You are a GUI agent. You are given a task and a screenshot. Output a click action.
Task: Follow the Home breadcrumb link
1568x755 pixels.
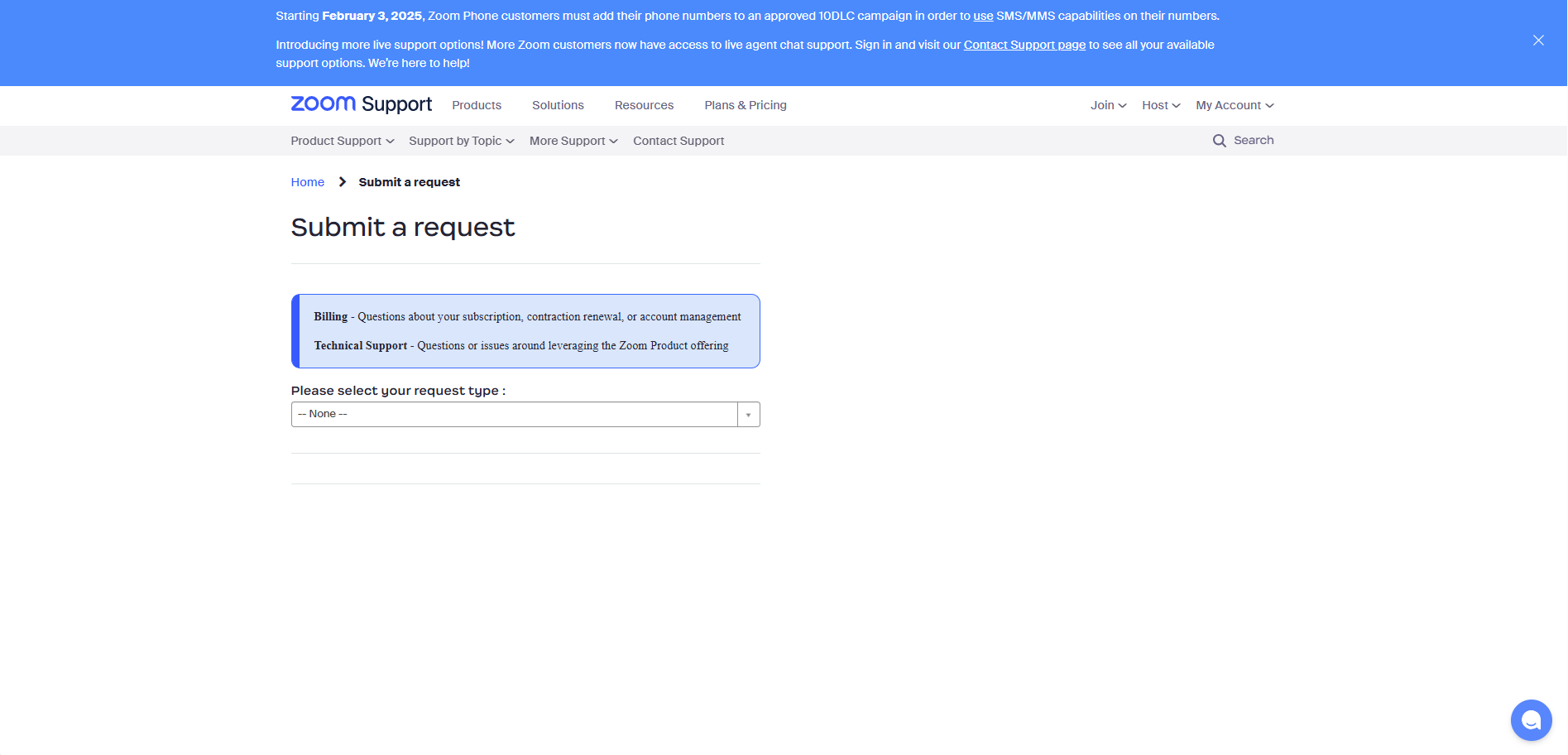[307, 182]
